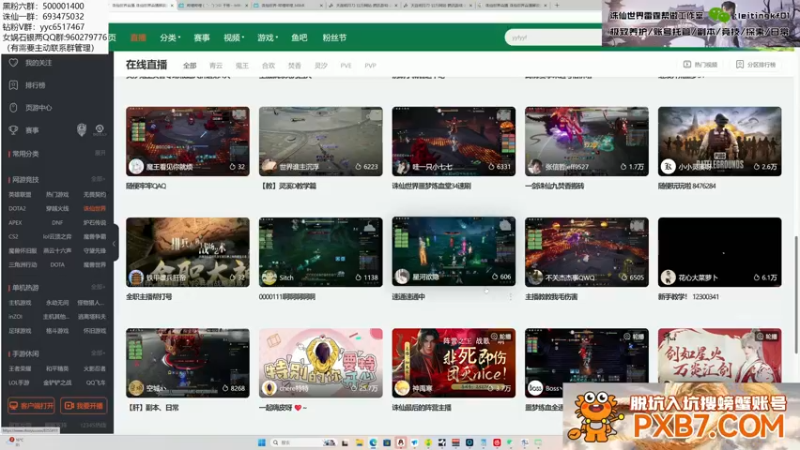Click page vertical scrollbar thumb
This screenshot has height=450, width=800.
(796, 294)
